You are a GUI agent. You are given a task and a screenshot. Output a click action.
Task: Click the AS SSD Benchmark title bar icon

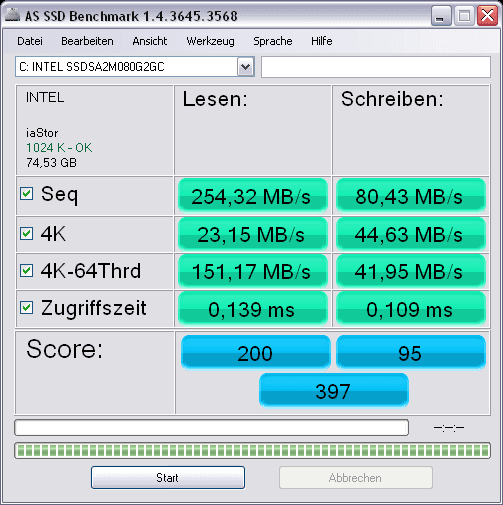13,15
